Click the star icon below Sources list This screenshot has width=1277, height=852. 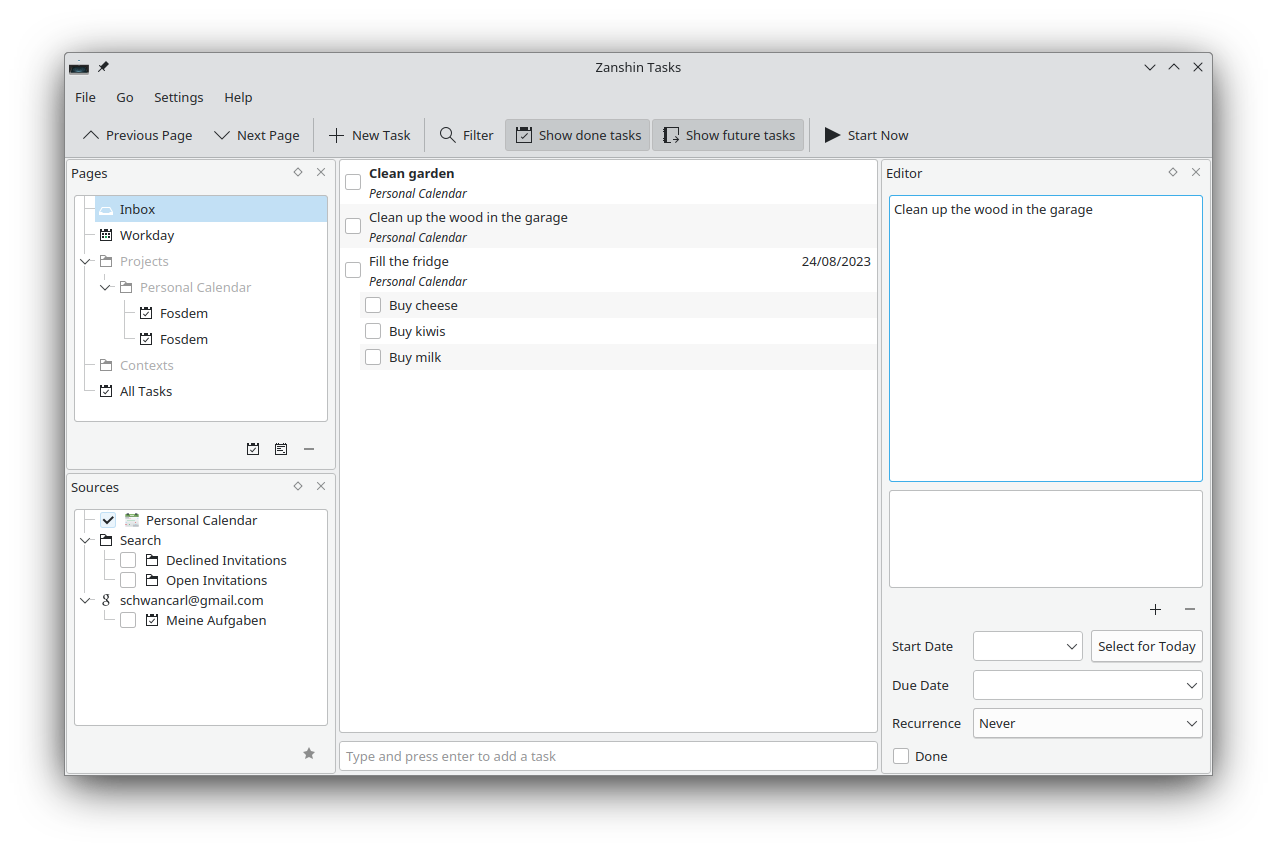coord(309,753)
